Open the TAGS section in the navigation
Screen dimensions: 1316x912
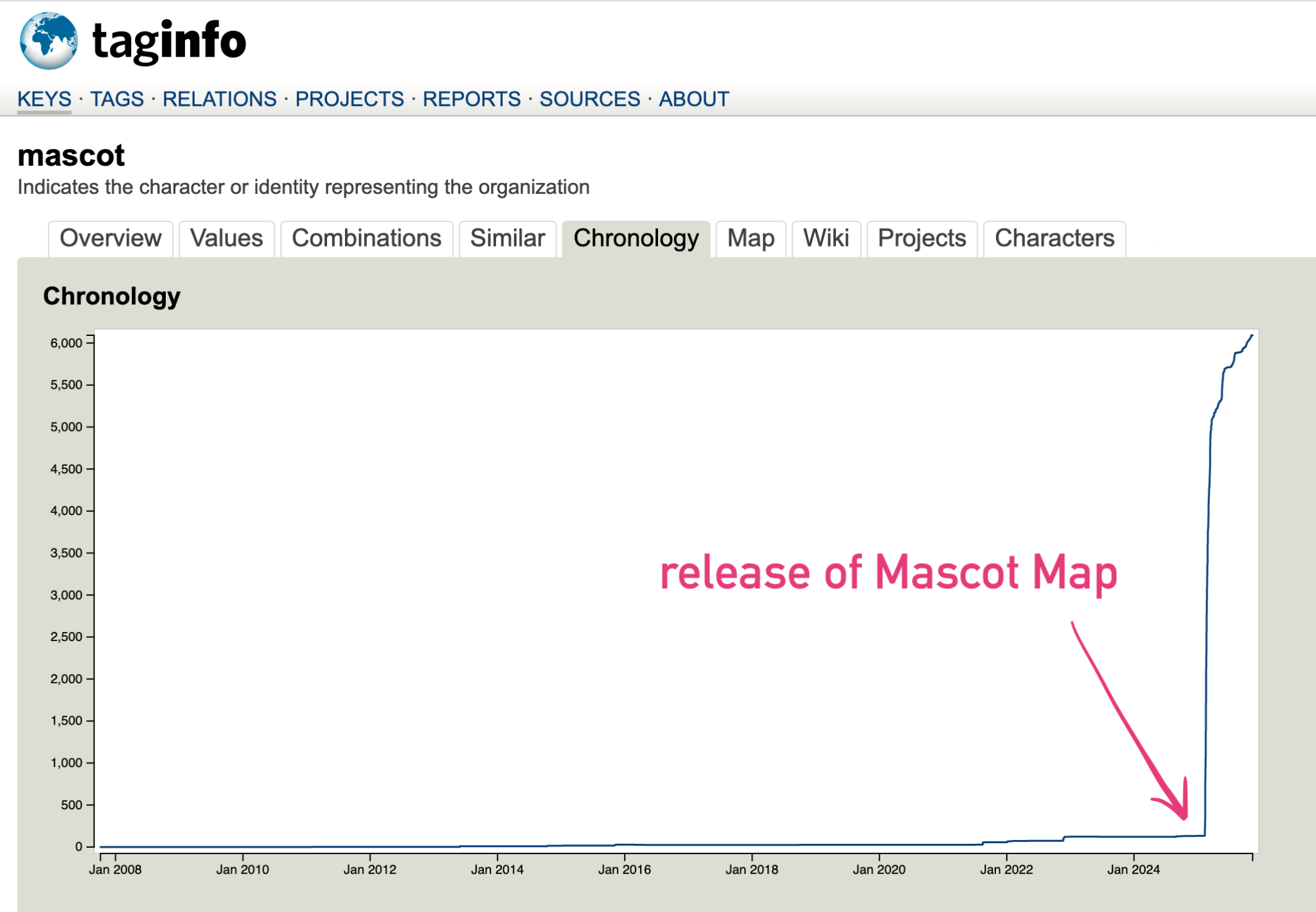point(118,98)
